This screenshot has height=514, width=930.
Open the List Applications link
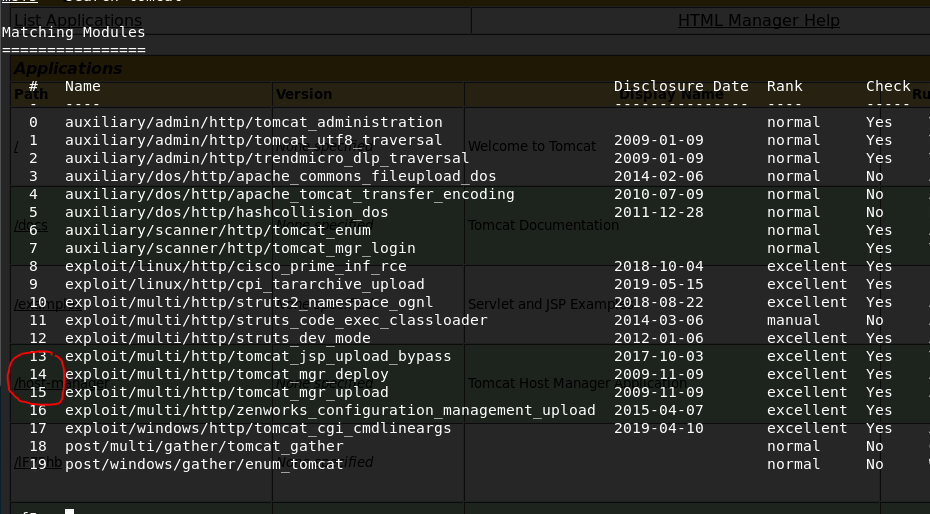[78, 20]
